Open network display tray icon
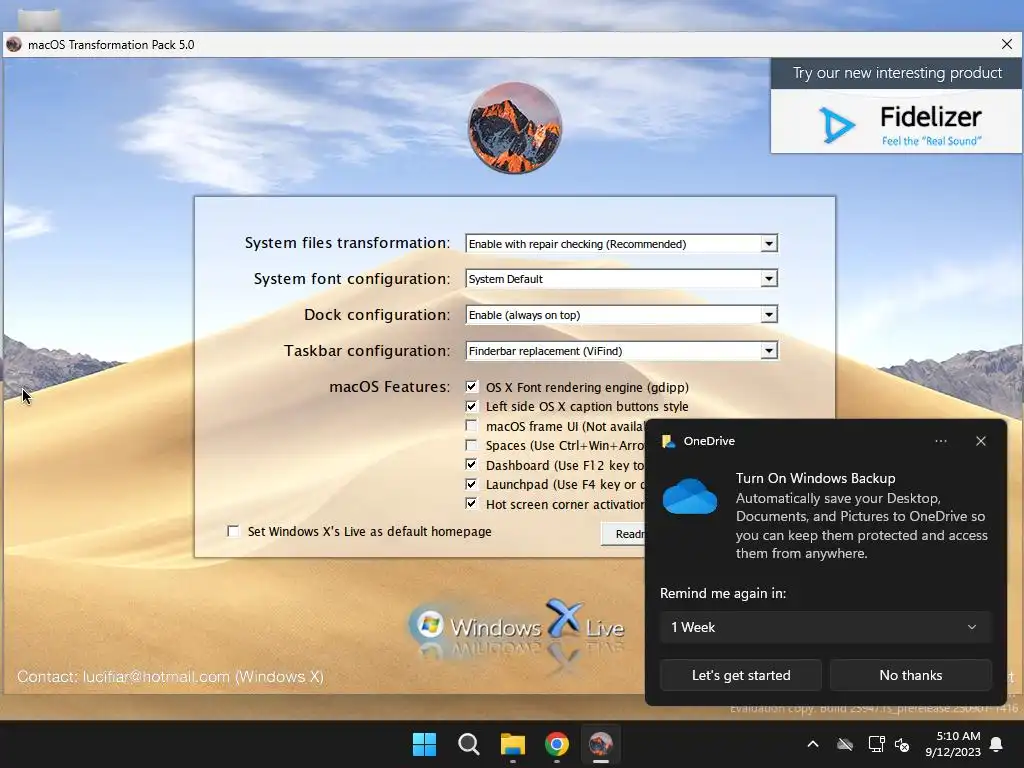Screen dimensions: 1024x768 pyautogui.click(x=876, y=744)
